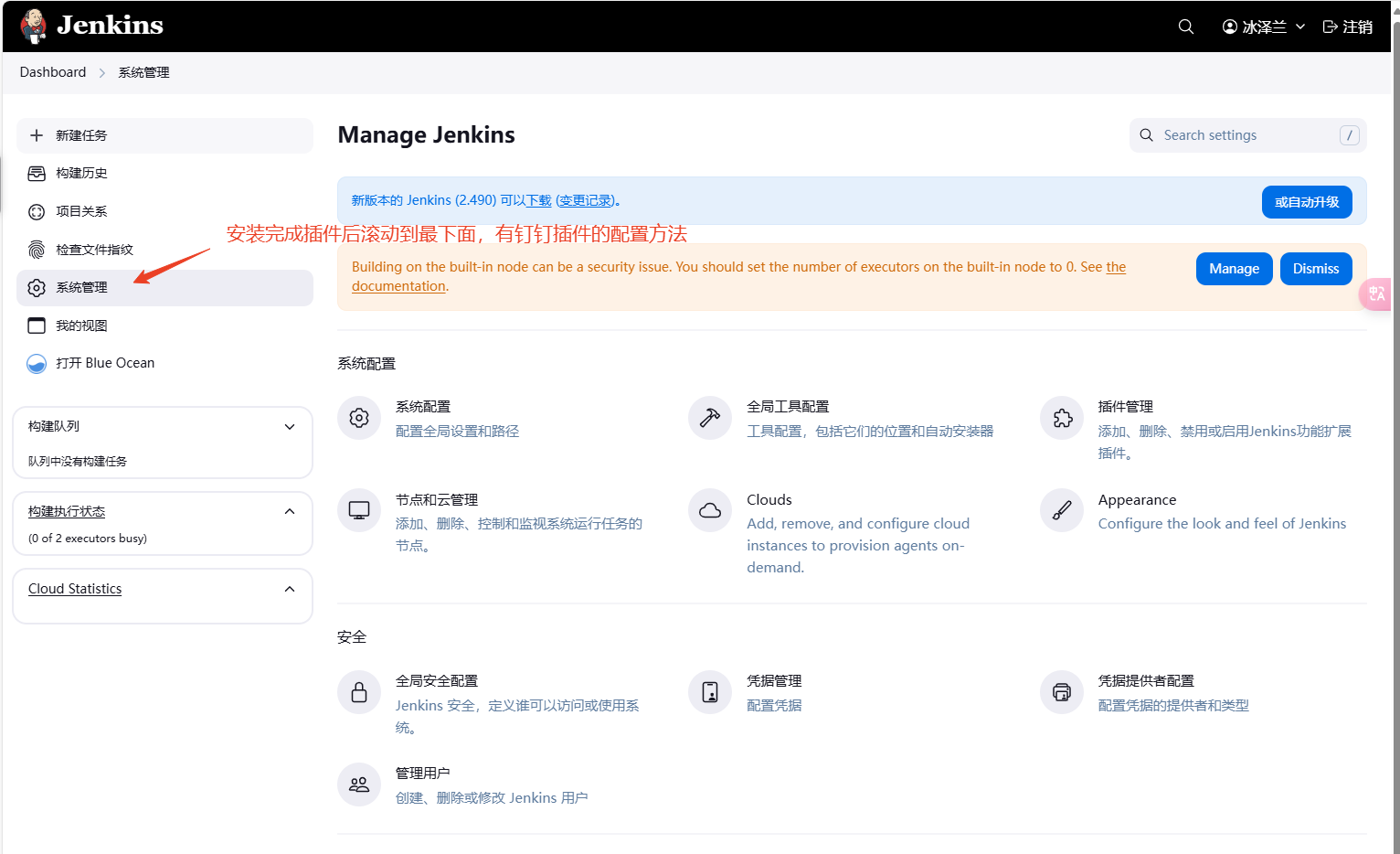Collapse the build executor status panel

[x=290, y=512]
